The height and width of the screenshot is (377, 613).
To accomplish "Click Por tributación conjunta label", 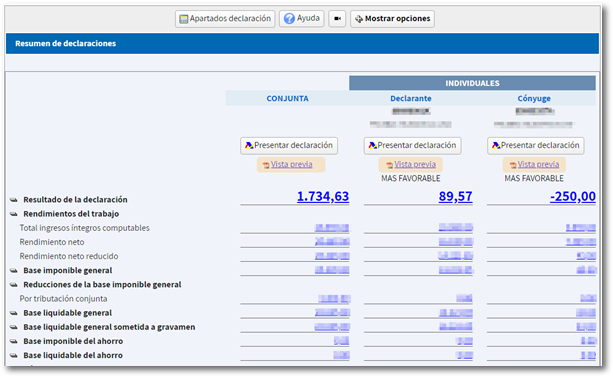I will point(63,299).
